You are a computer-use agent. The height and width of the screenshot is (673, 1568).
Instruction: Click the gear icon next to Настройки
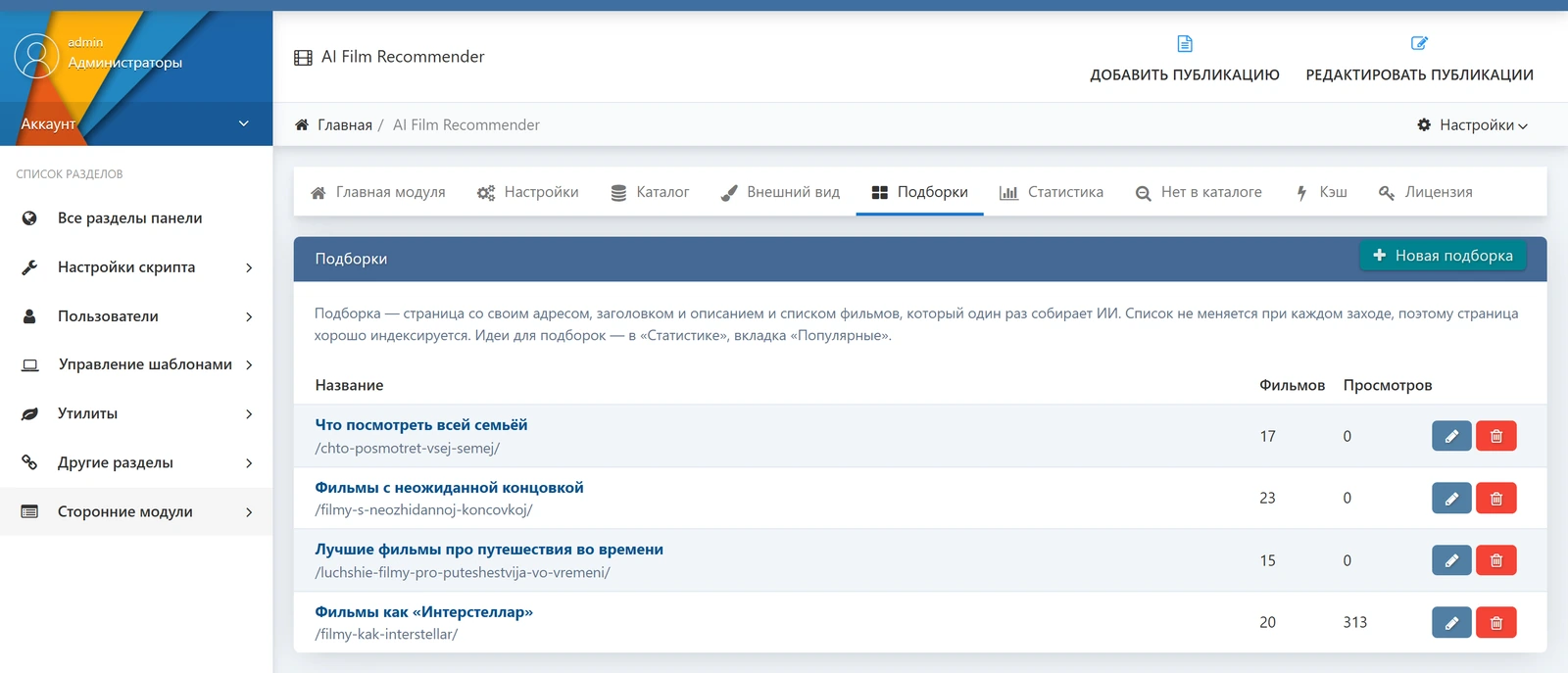[1424, 124]
